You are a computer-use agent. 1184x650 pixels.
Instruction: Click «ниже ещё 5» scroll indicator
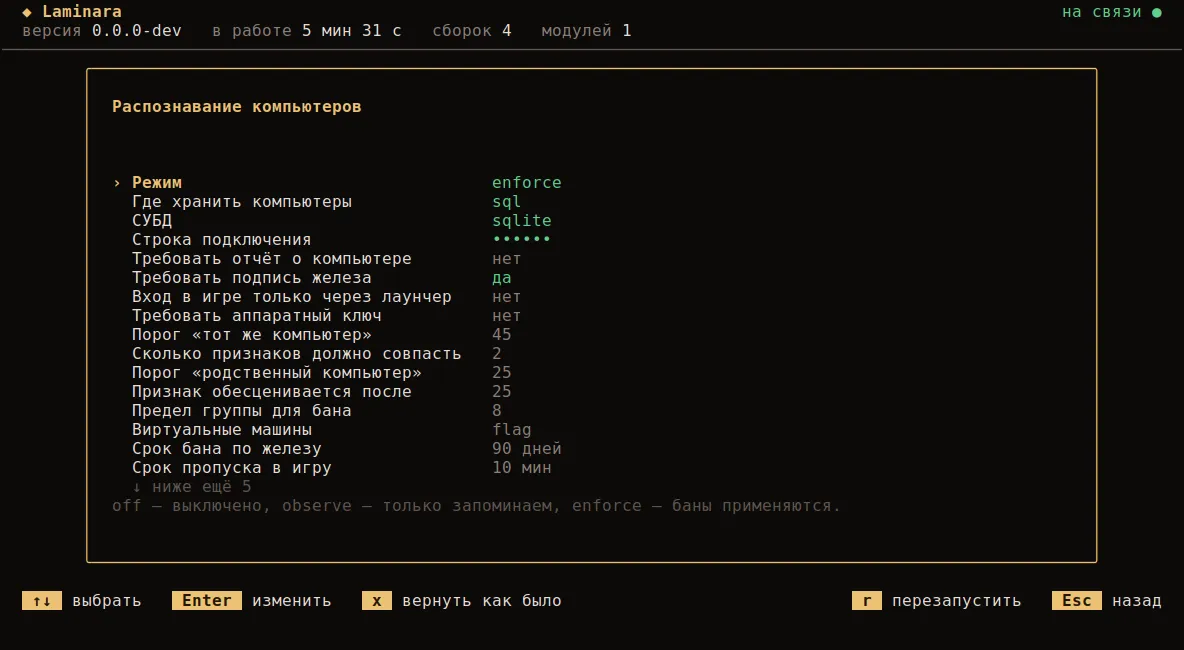pos(192,487)
